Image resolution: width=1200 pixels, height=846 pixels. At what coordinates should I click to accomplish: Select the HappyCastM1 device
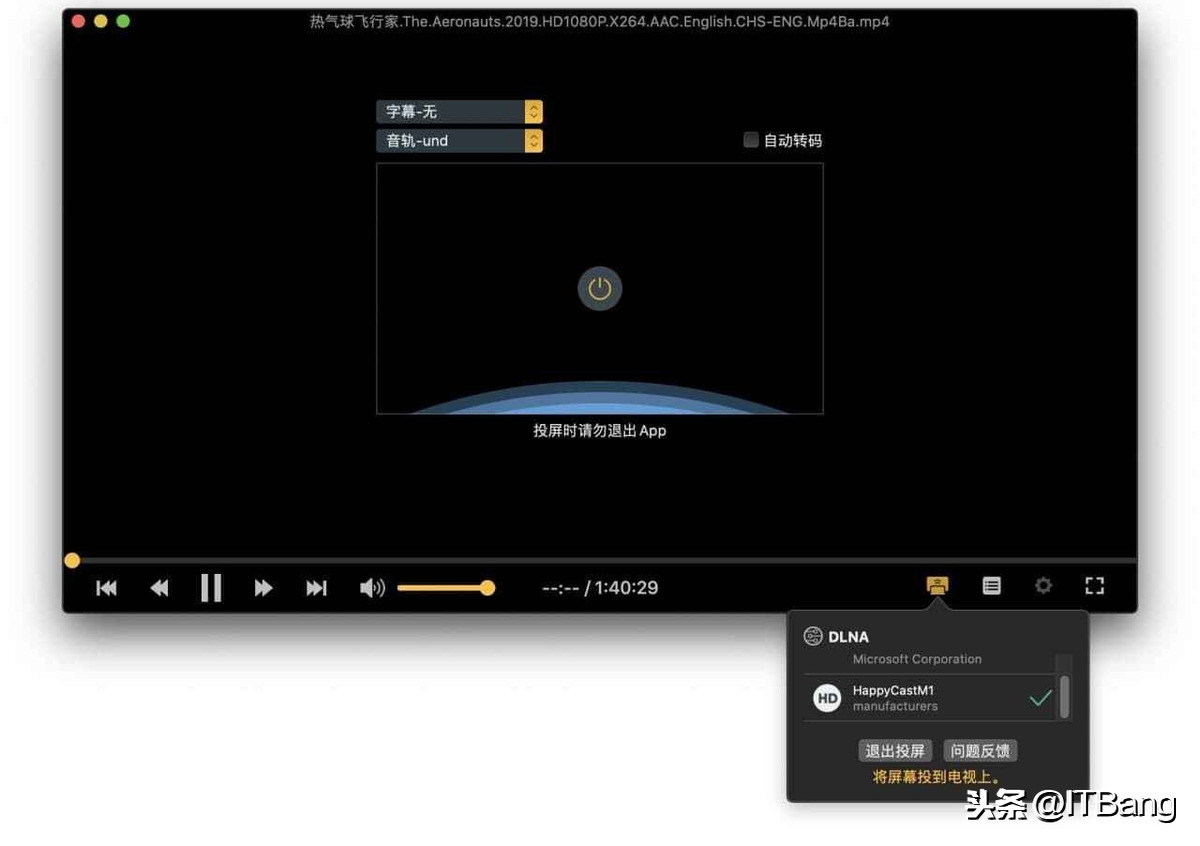click(x=930, y=698)
